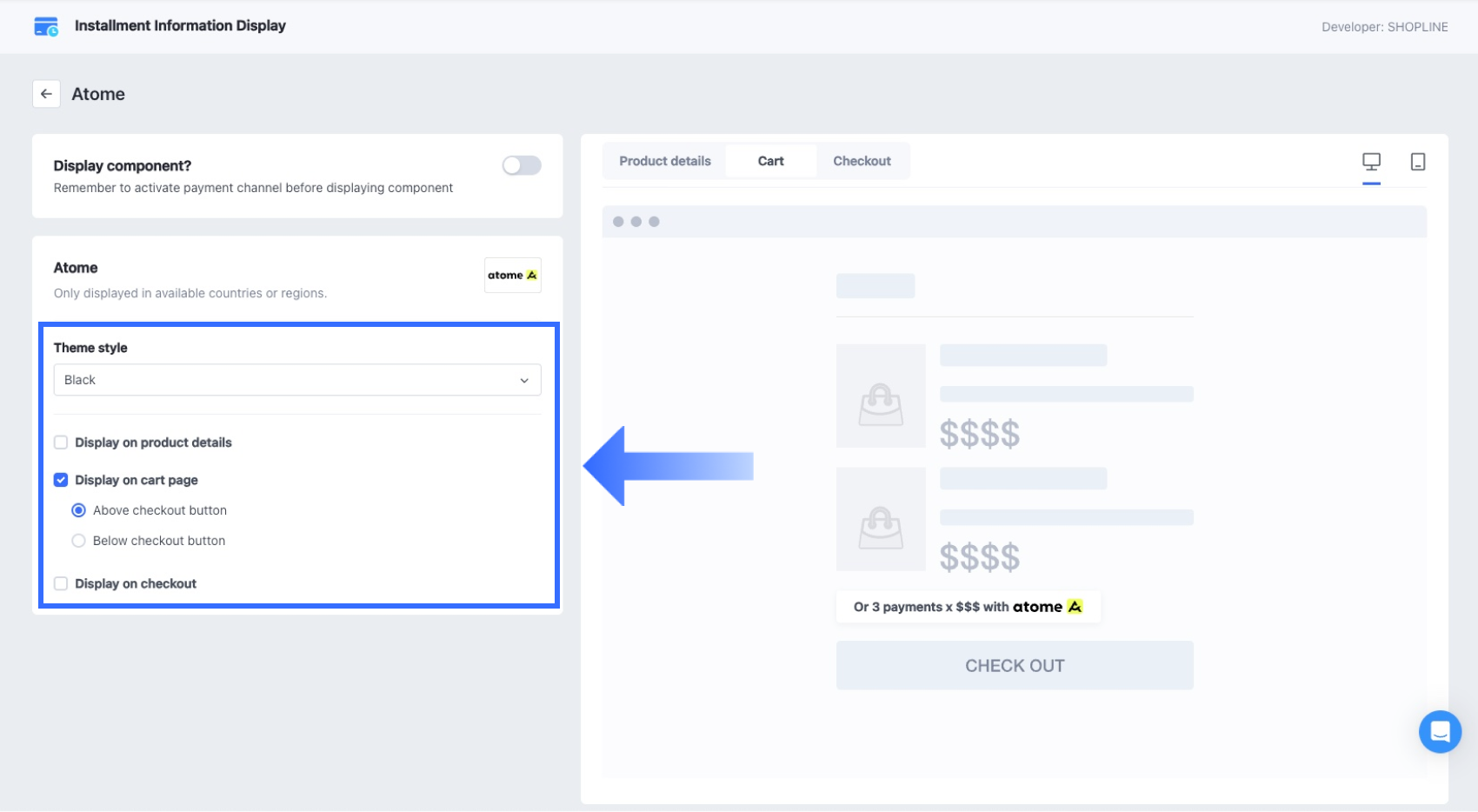1478x812 pixels.
Task: Open the Theme style dropdown
Action: (x=297, y=380)
